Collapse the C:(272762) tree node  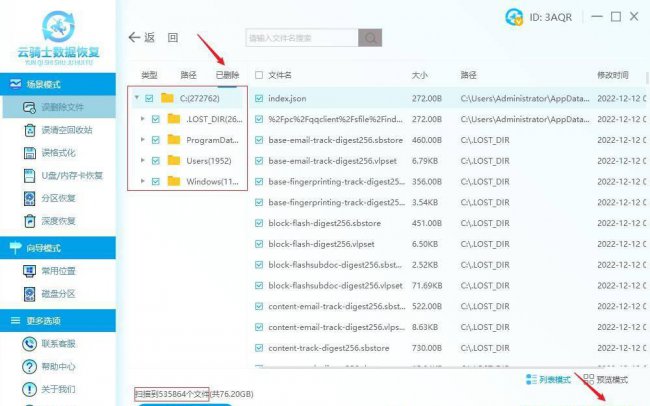pos(137,98)
